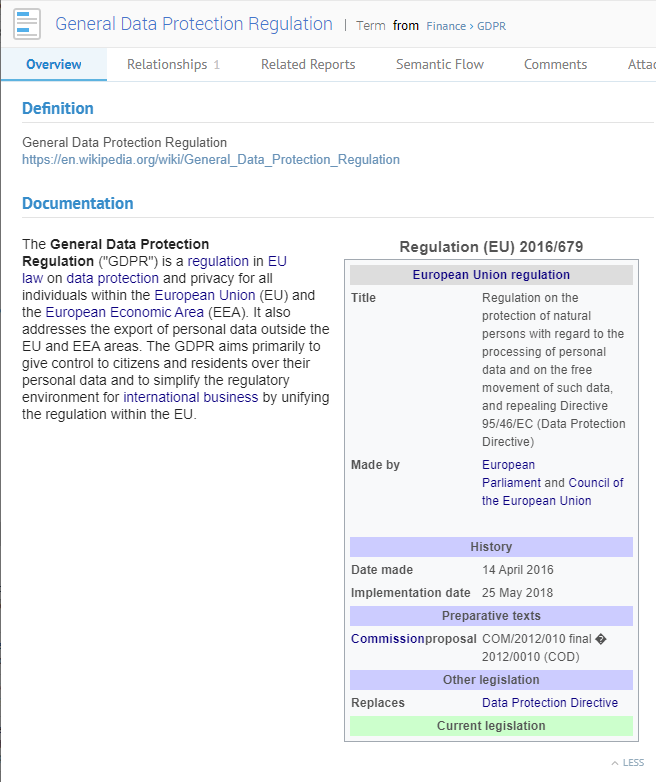Click the 'international business' link
Viewport: 656px width, 782px height.
(x=190, y=397)
